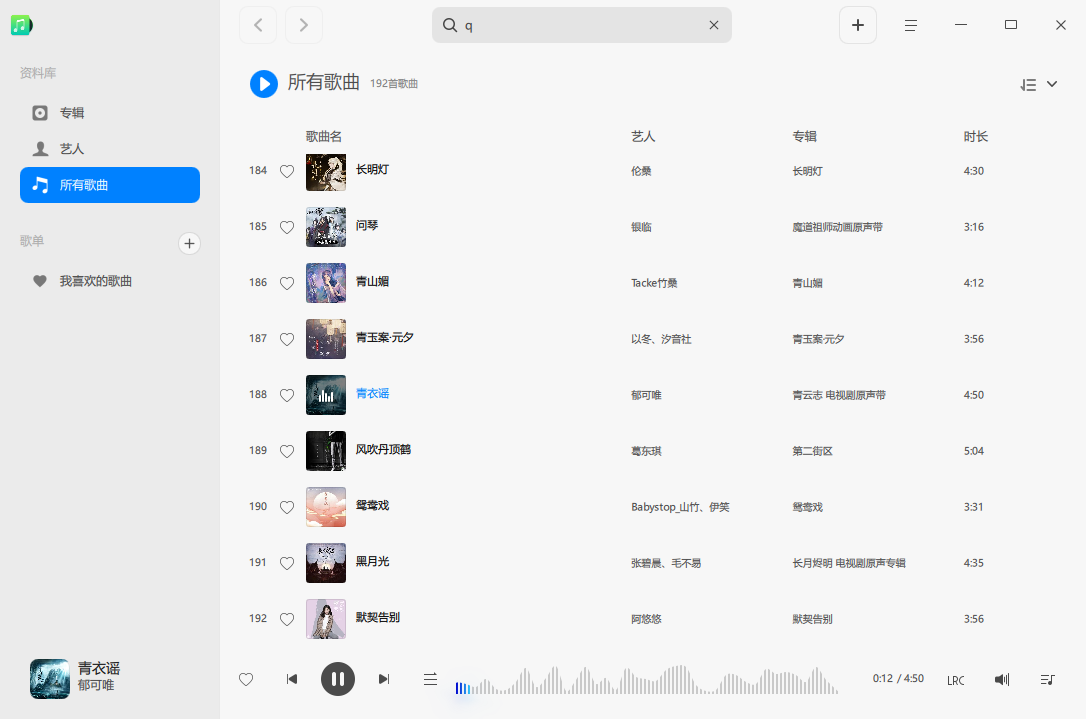Clear the search field with the X
The width and height of the screenshot is (1086, 719).
coord(713,25)
